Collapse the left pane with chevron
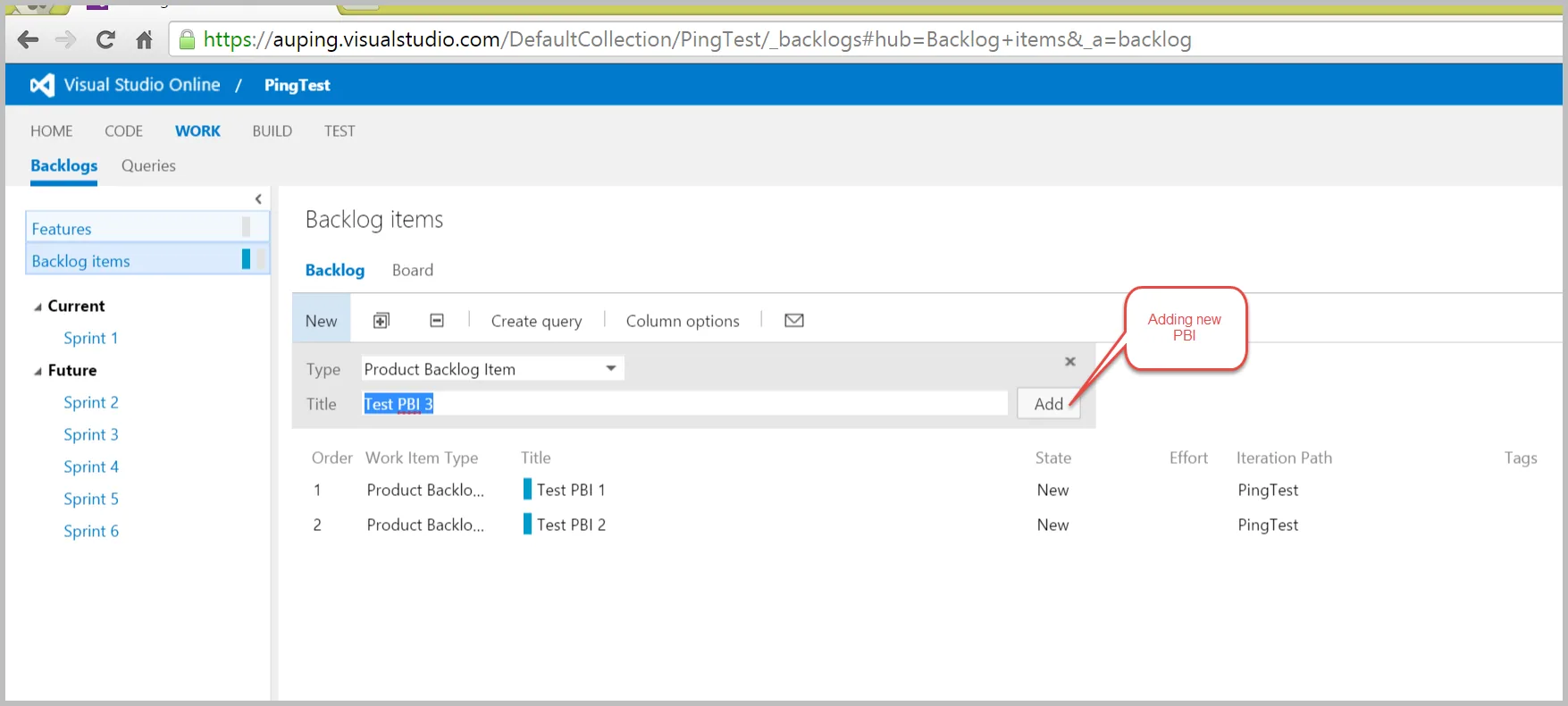 click(258, 198)
